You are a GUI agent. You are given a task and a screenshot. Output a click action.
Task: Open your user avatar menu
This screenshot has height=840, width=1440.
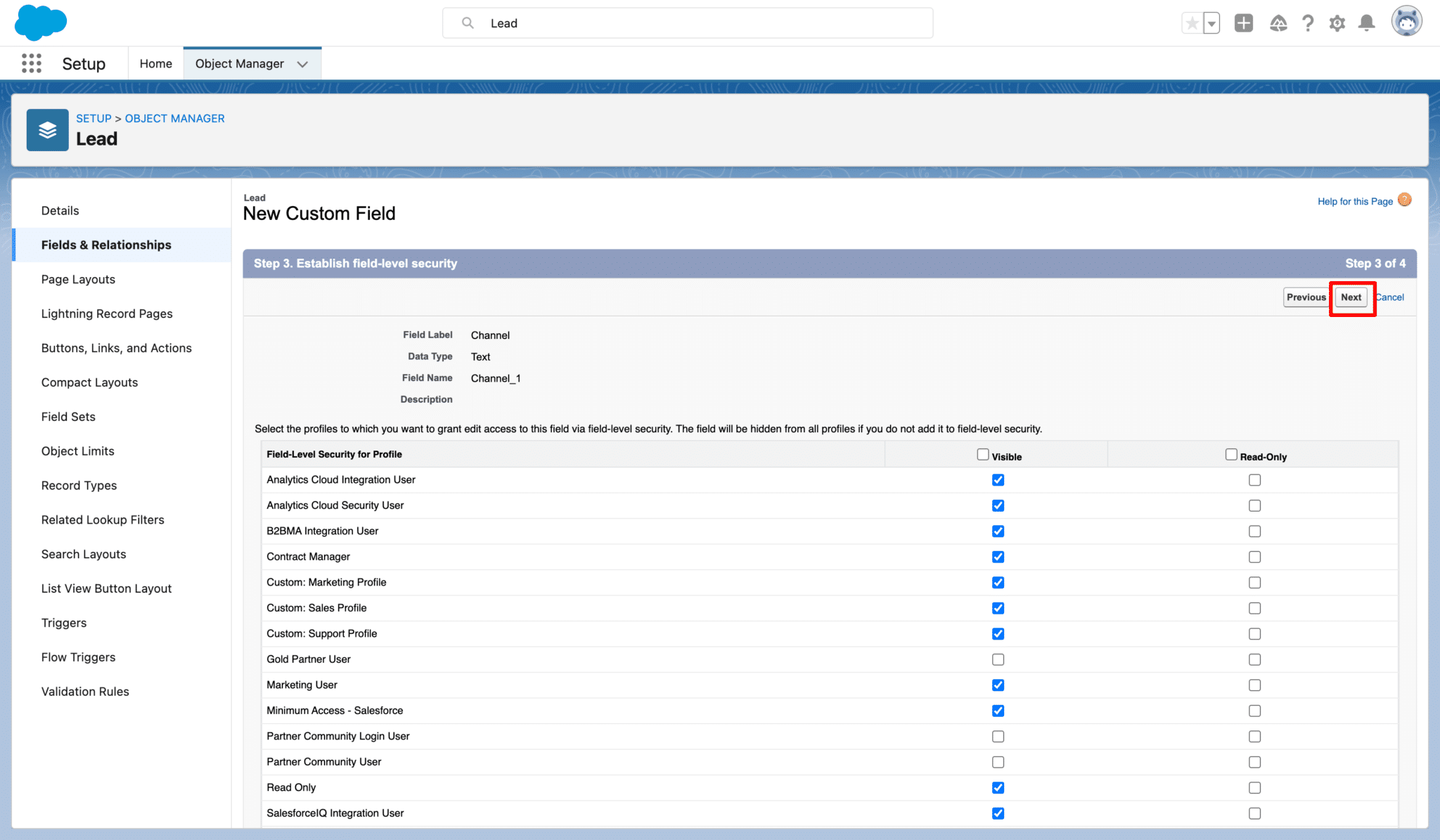[1406, 22]
